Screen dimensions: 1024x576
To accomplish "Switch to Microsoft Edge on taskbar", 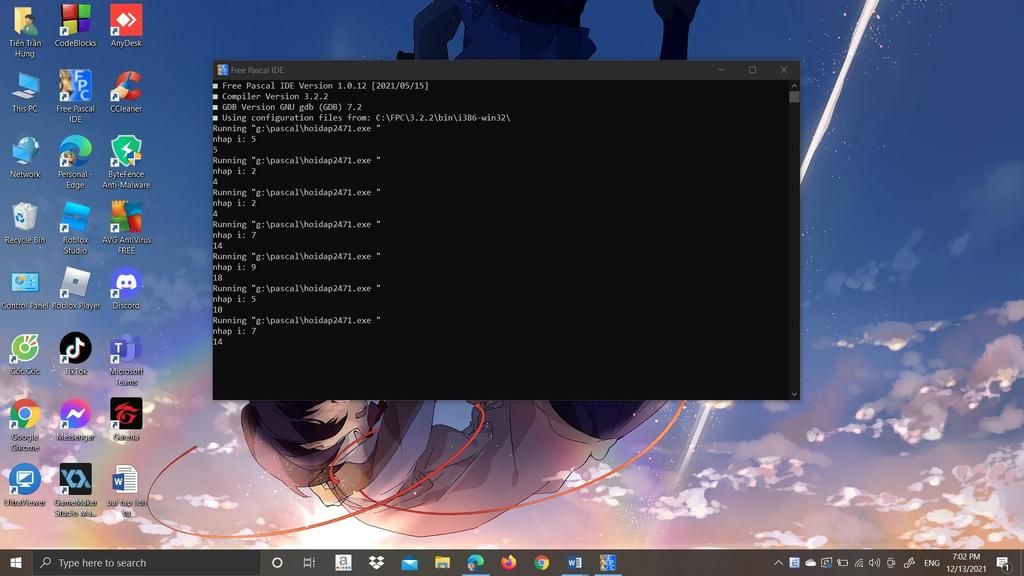I will coord(475,562).
